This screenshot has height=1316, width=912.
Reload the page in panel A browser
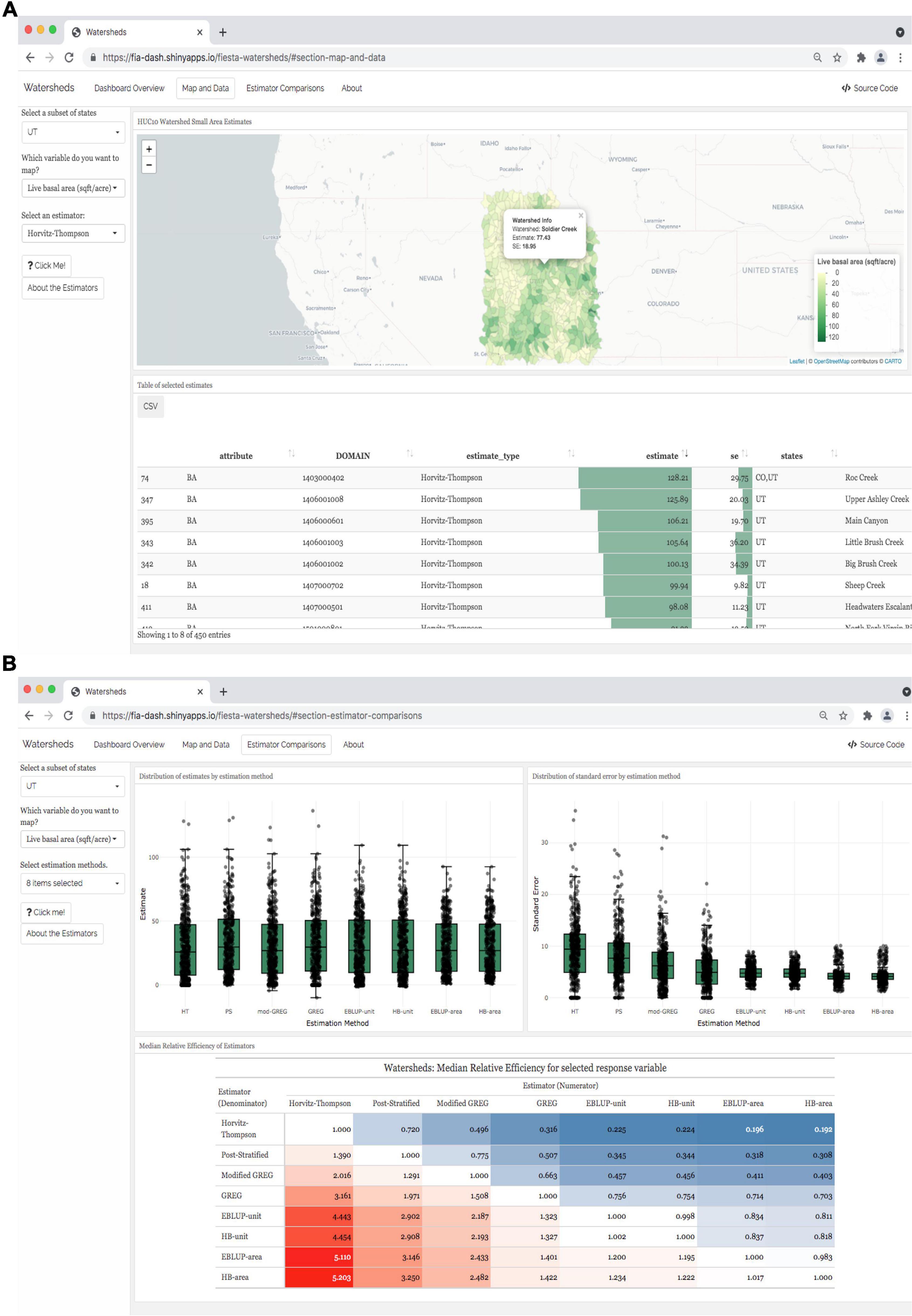(x=68, y=58)
